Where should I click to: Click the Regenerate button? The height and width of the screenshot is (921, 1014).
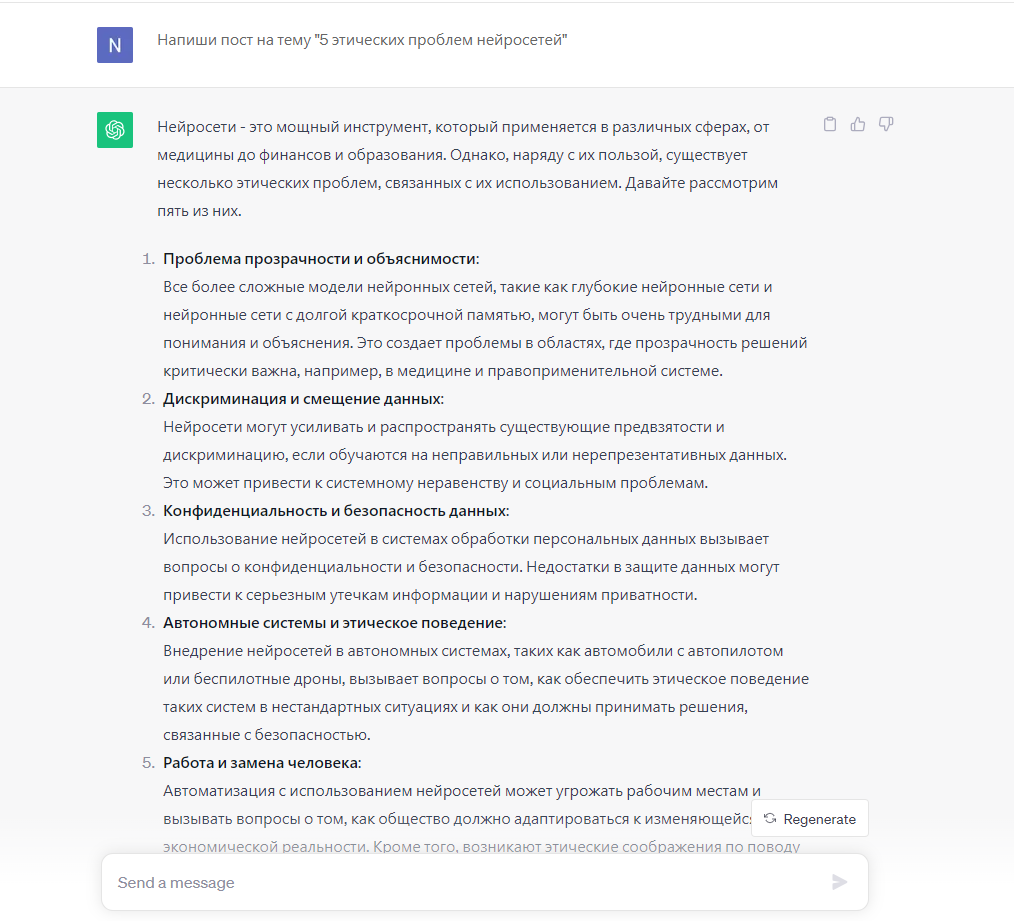point(810,819)
